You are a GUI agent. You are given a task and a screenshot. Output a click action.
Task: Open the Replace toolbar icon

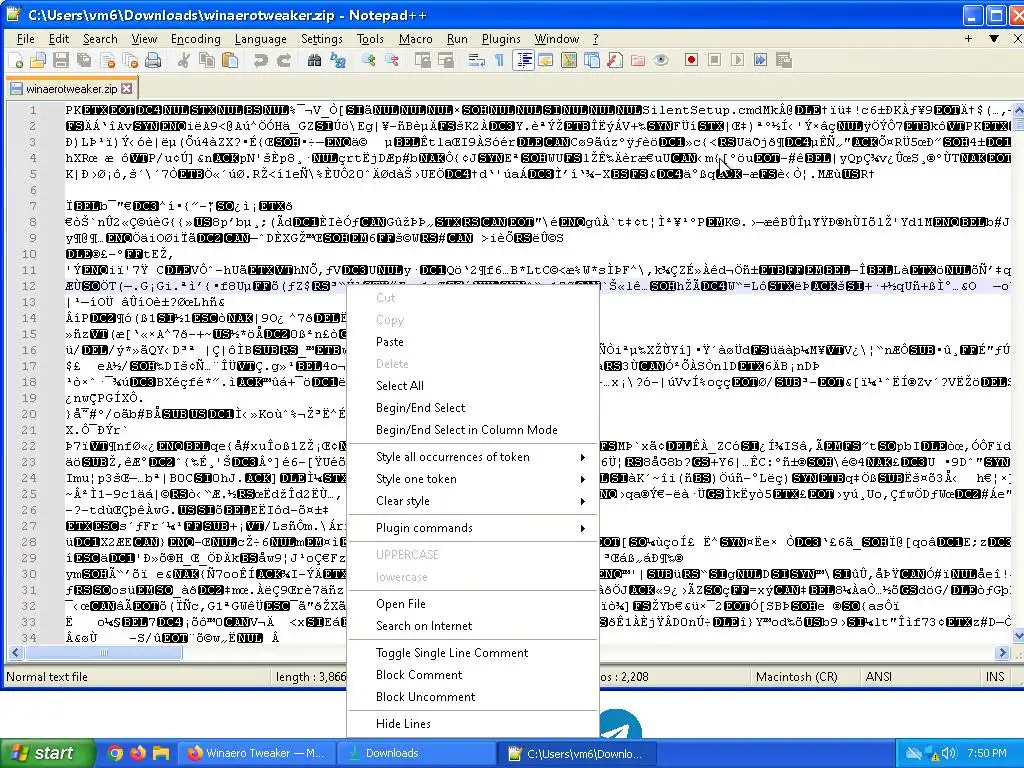(x=338, y=61)
